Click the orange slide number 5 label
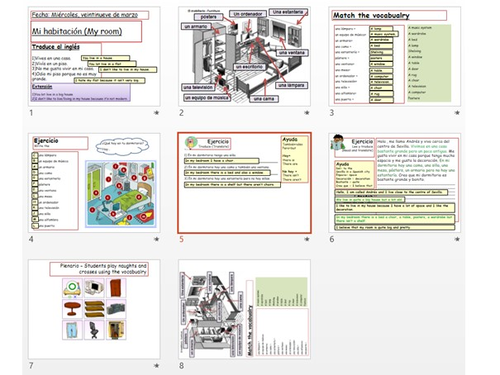This screenshot has width=500, height=375. [x=181, y=239]
